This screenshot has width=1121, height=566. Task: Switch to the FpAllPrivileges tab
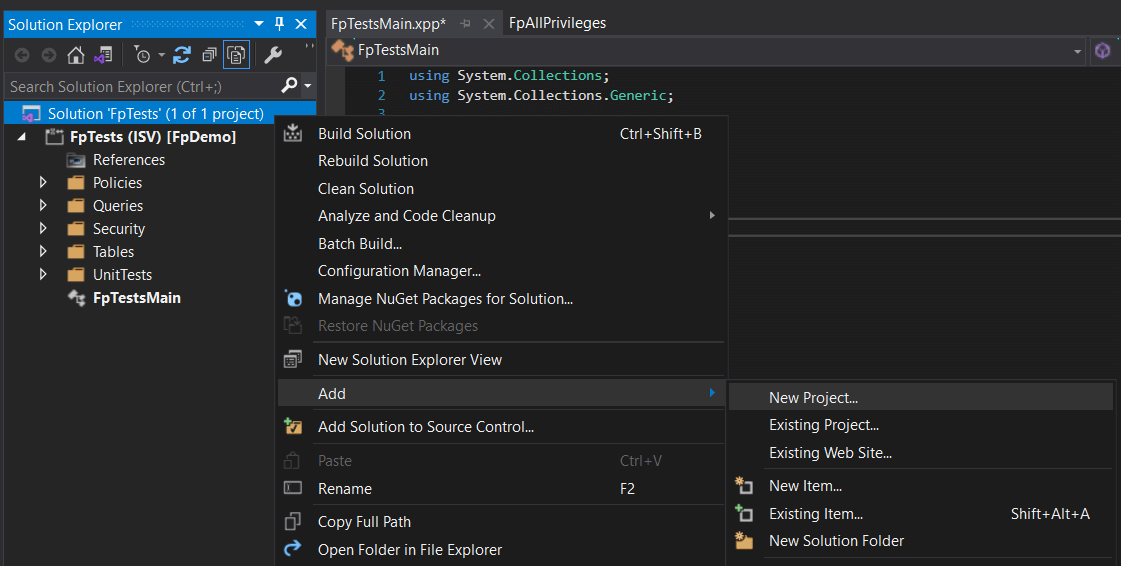(x=557, y=23)
